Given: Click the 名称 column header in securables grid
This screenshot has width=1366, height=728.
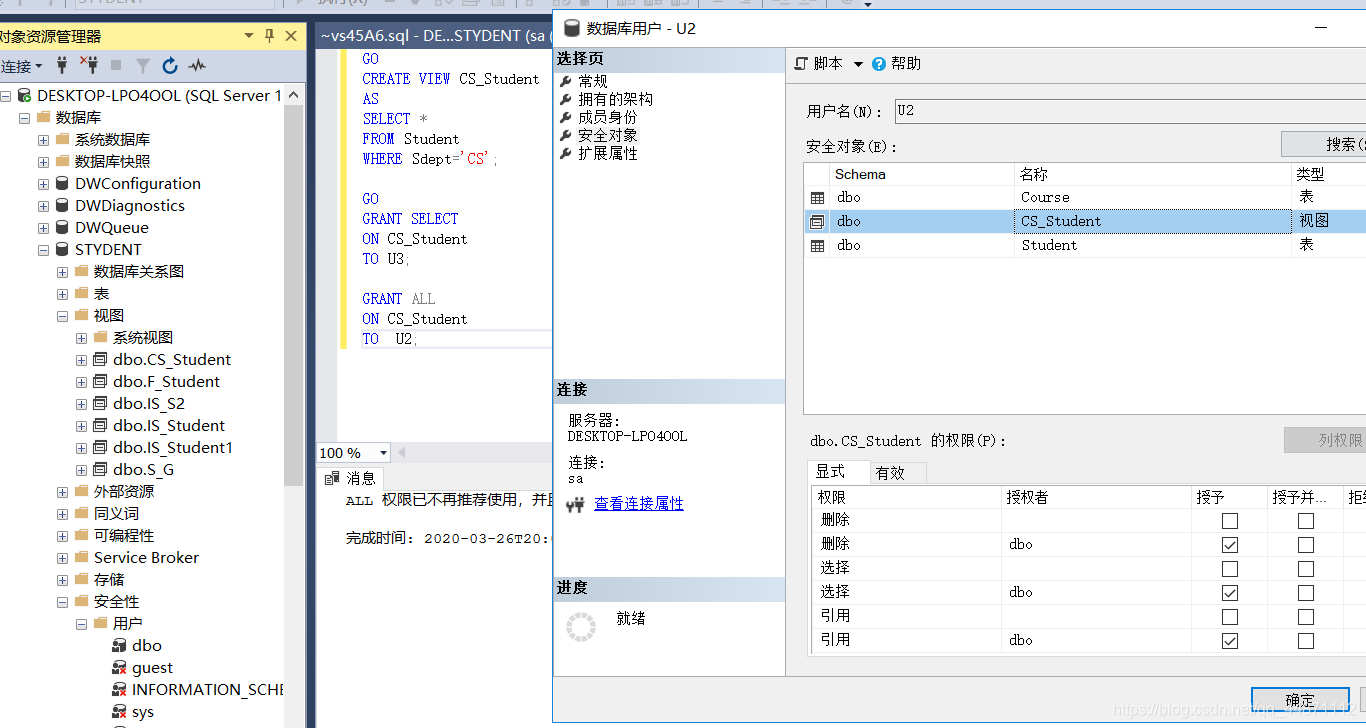Looking at the screenshot, I should 1153,174.
